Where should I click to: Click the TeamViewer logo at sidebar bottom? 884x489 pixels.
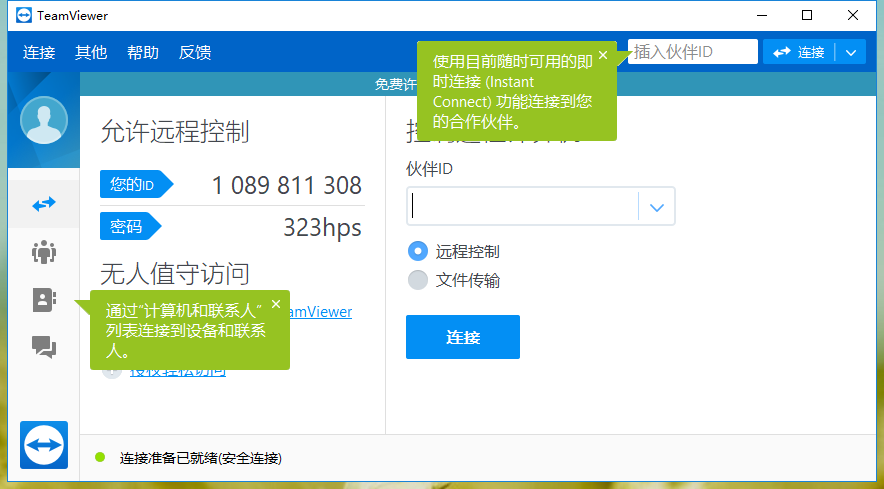(x=44, y=445)
